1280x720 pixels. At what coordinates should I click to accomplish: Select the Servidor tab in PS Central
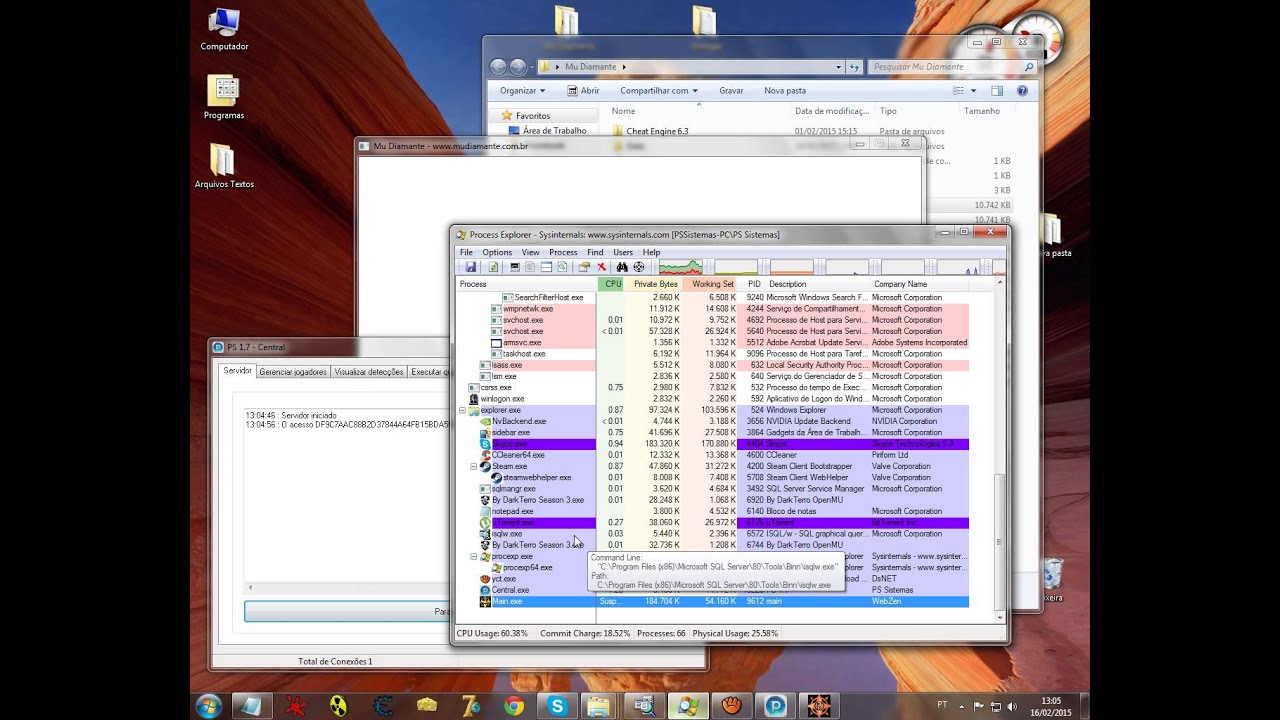(x=238, y=371)
